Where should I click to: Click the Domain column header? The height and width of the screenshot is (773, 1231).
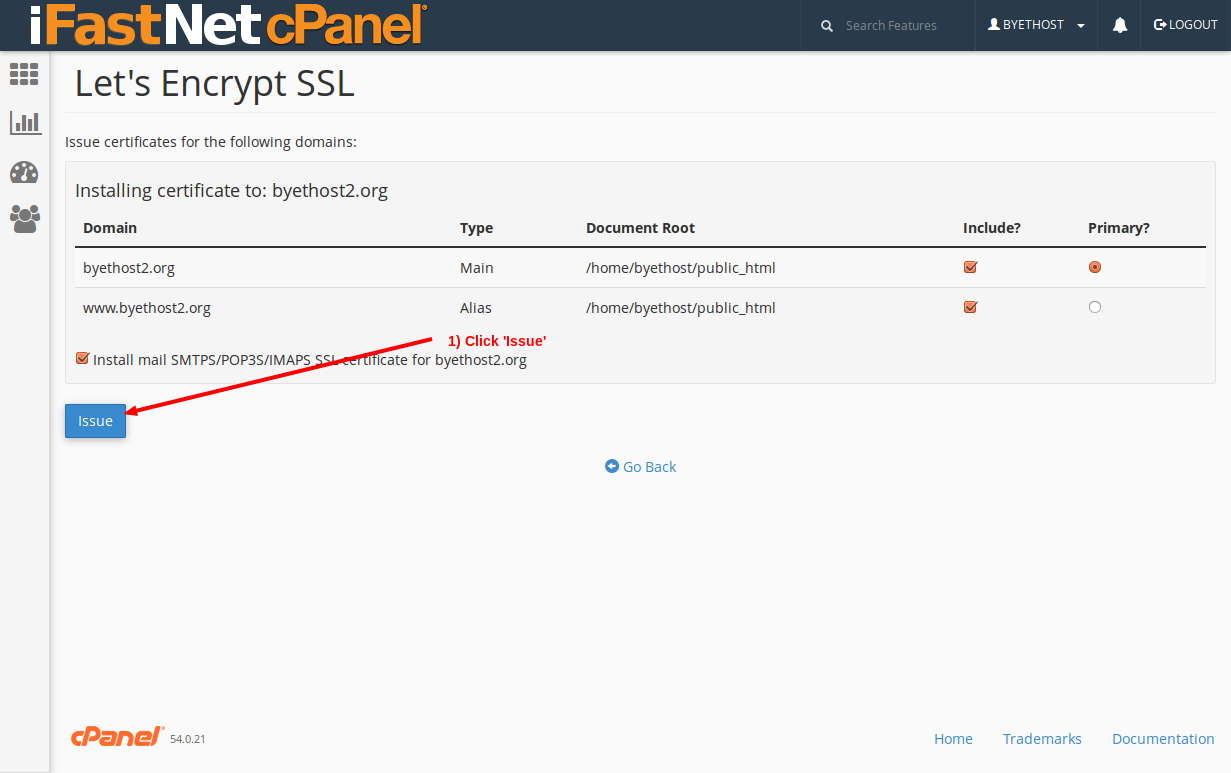(110, 228)
